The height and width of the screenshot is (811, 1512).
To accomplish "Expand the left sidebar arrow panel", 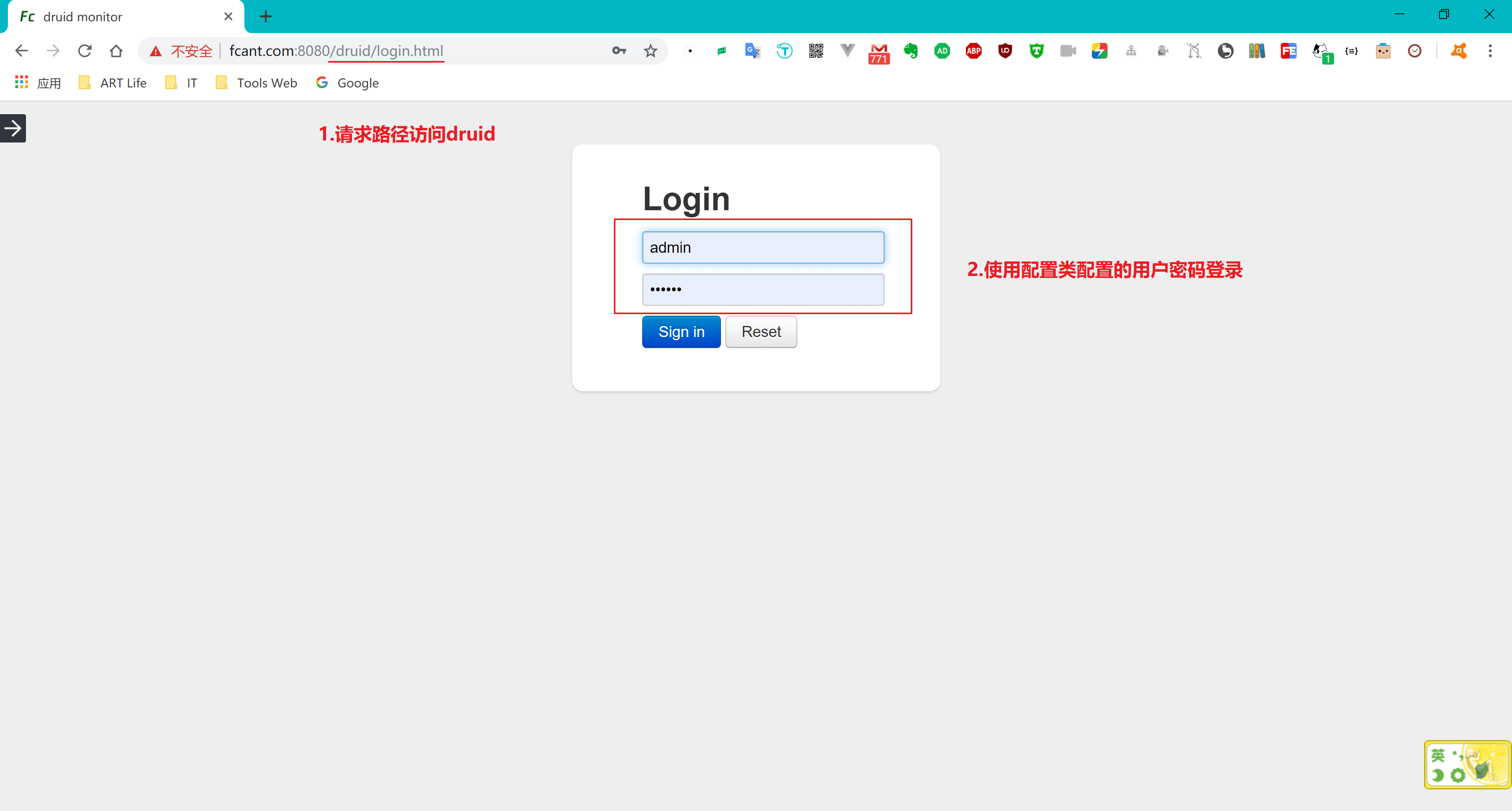I will (x=13, y=128).
